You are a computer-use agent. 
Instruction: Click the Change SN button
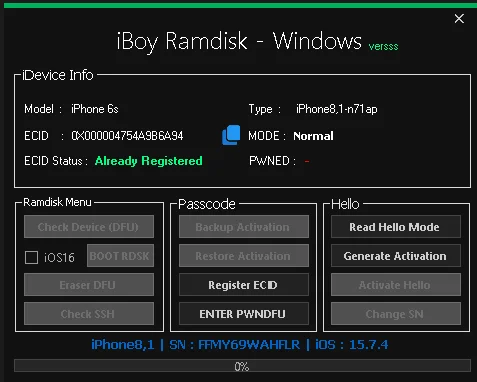pyautogui.click(x=396, y=314)
